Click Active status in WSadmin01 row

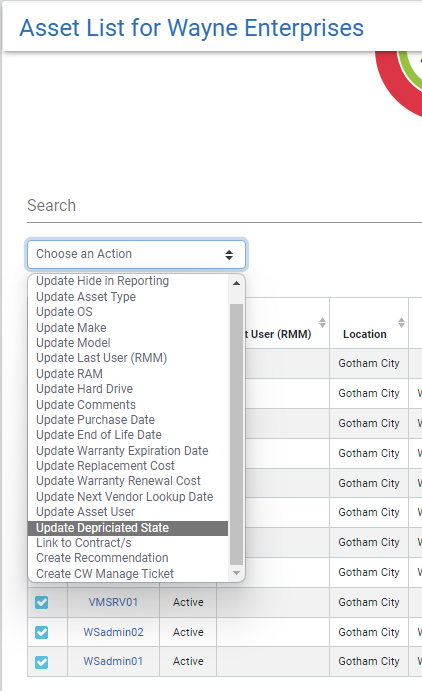click(x=188, y=661)
